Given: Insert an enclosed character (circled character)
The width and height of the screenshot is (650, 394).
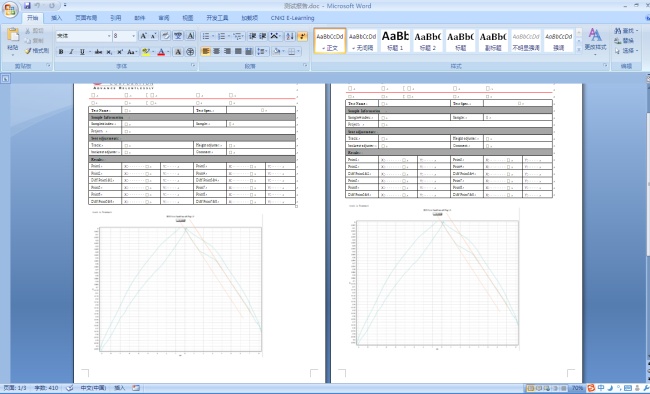Looking at the screenshot, I should click(x=190, y=52).
